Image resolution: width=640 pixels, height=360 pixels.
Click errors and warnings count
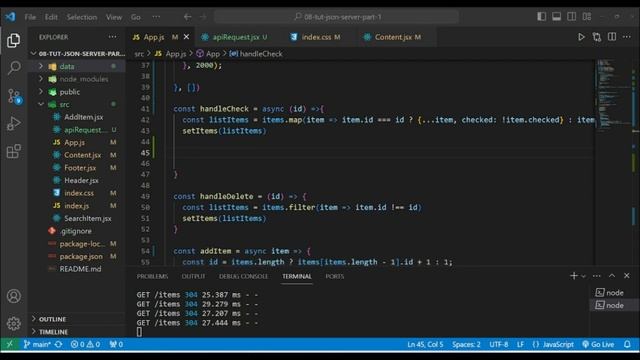click(85, 344)
